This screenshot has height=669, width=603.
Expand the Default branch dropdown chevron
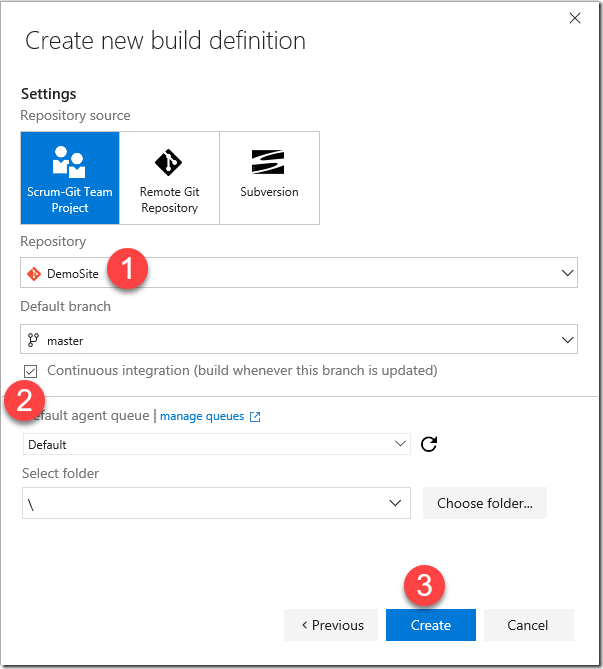pos(567,340)
